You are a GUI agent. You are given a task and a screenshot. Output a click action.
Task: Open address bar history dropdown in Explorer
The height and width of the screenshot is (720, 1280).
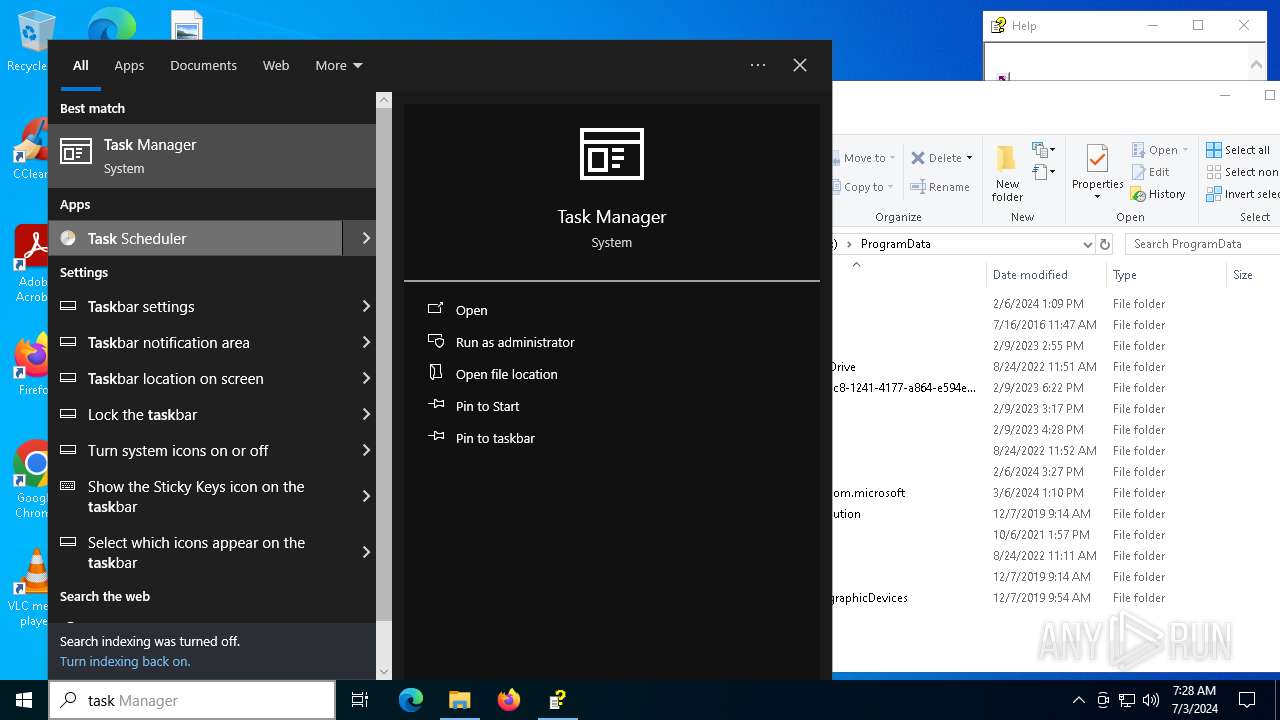coord(1087,244)
